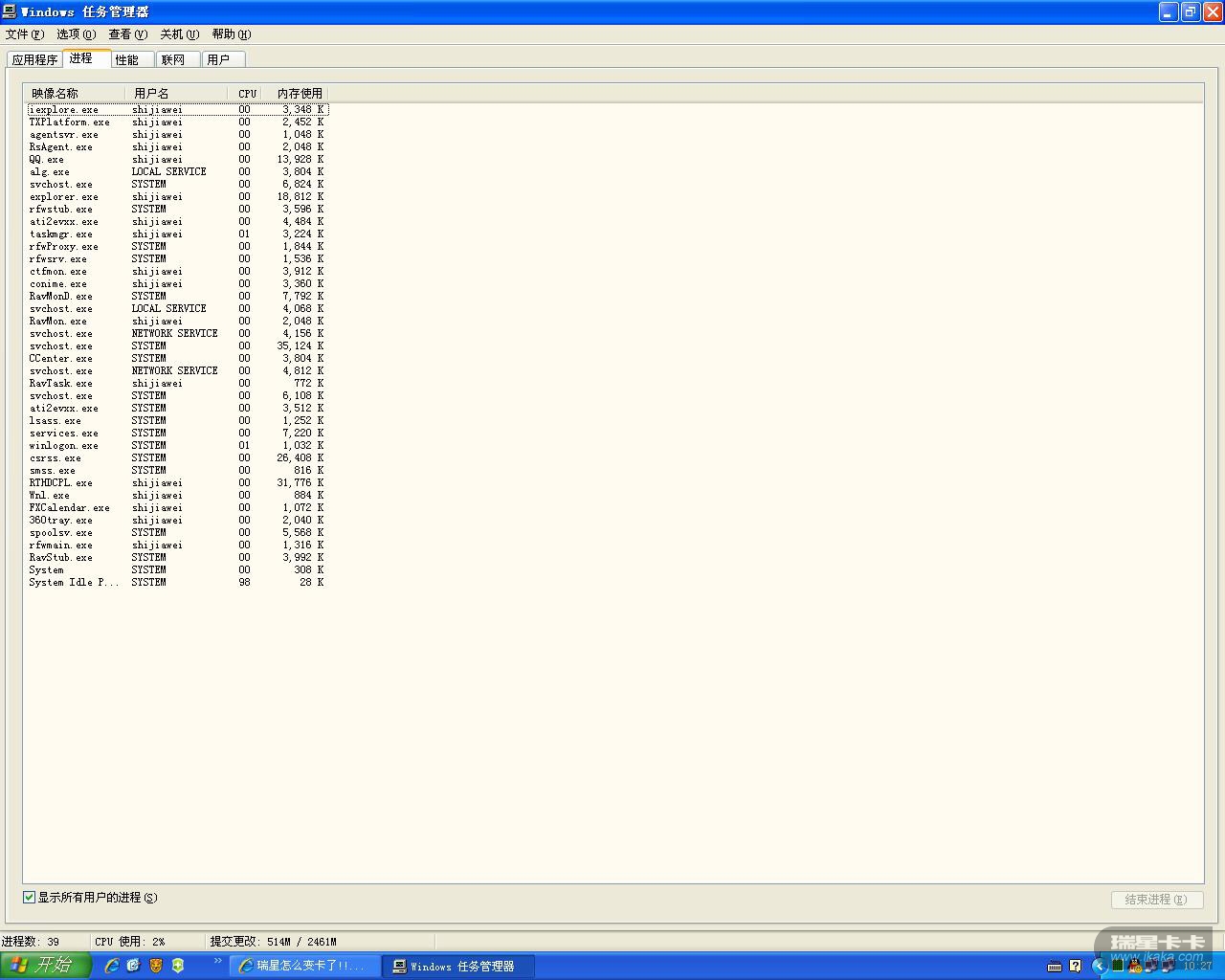Select the lsass.exe process row
This screenshot has height=980, width=1225.
(x=178, y=421)
